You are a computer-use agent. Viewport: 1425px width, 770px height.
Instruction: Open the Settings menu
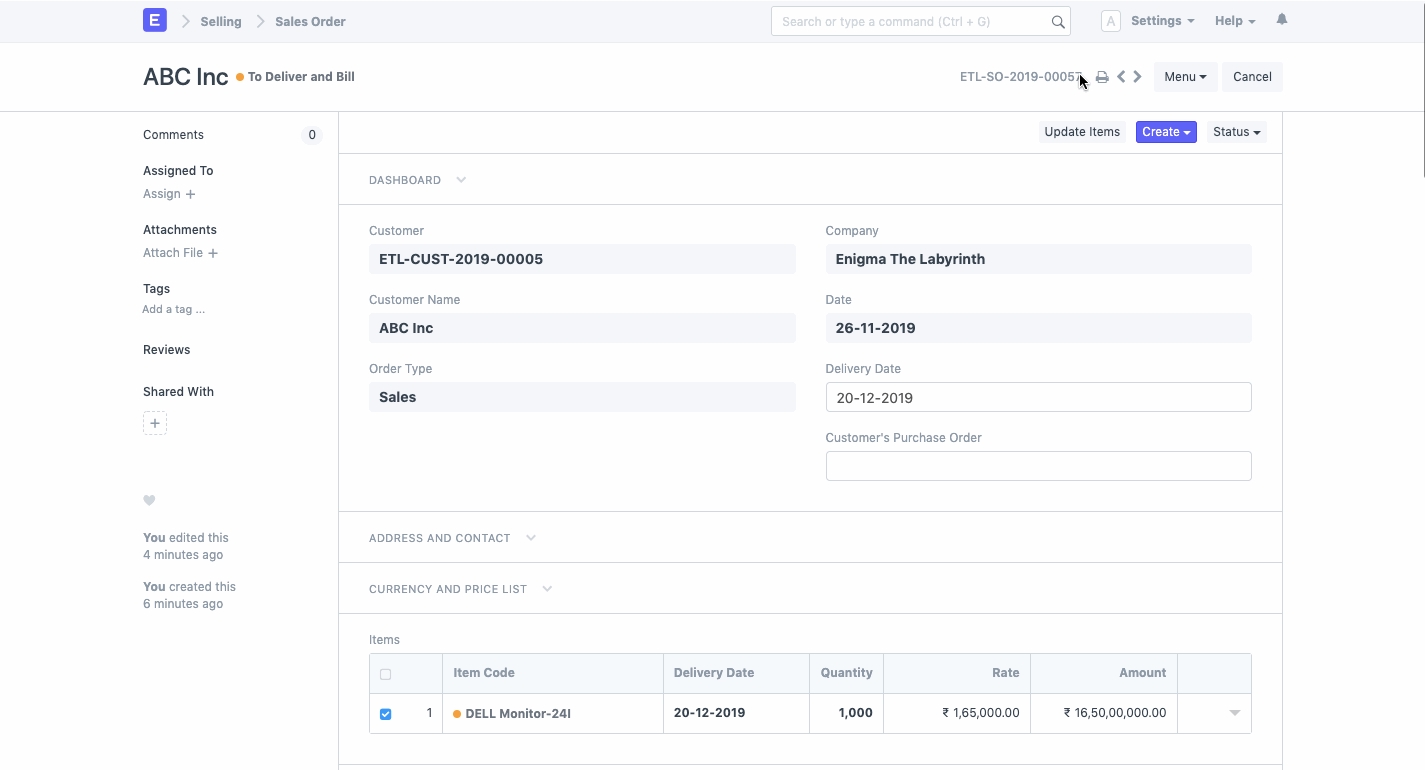tap(1162, 21)
